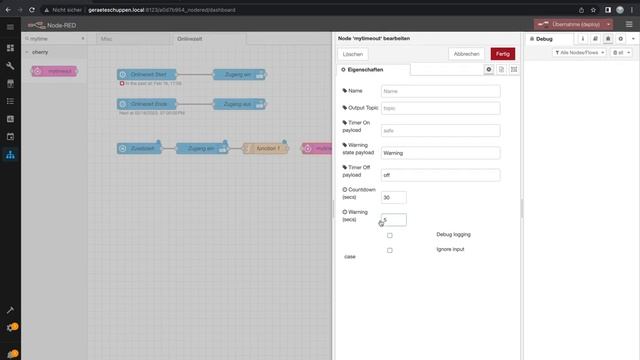
Task: Open the browser profile avatar
Action: (x=620, y=10)
